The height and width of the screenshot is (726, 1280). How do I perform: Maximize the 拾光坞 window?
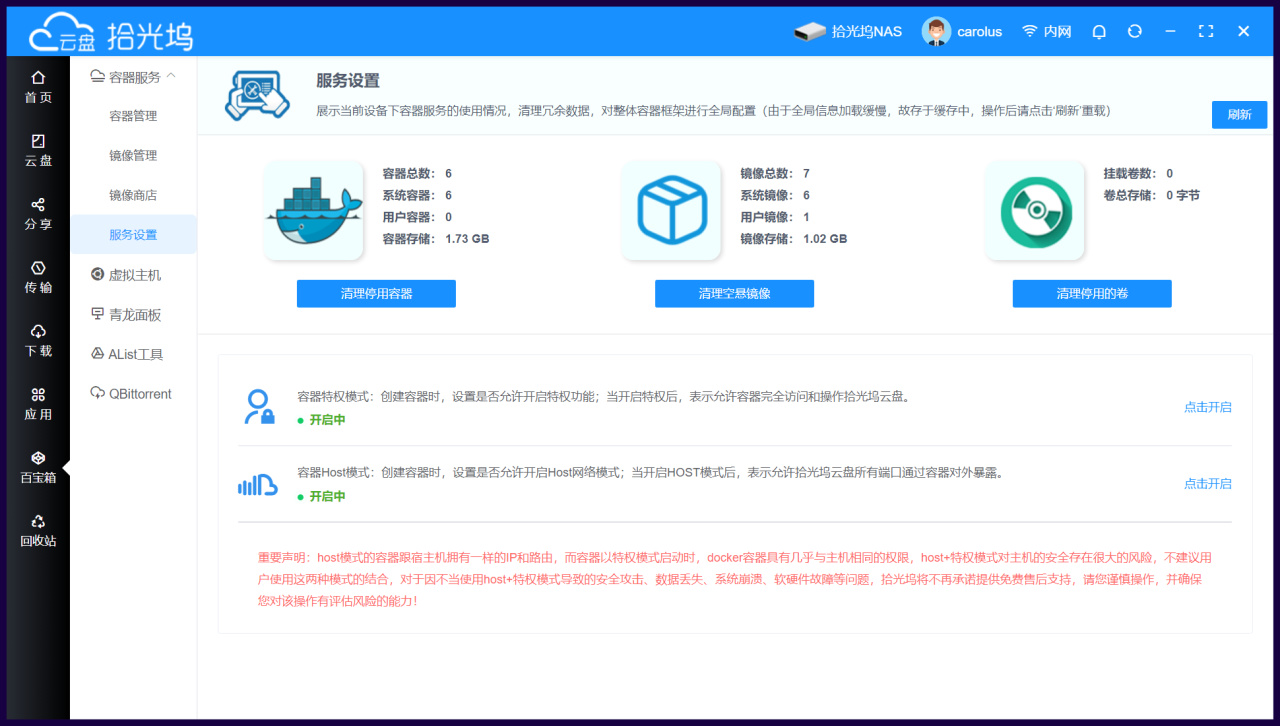1206,32
